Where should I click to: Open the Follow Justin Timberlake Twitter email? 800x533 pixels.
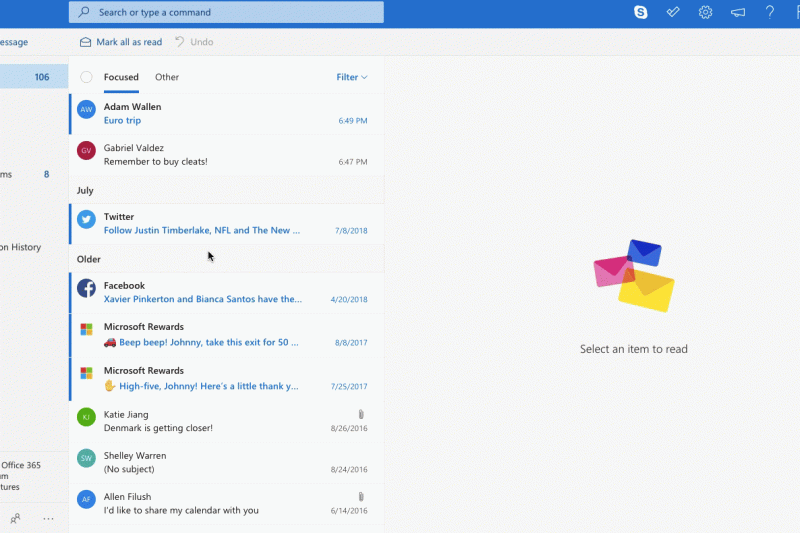[227, 224]
